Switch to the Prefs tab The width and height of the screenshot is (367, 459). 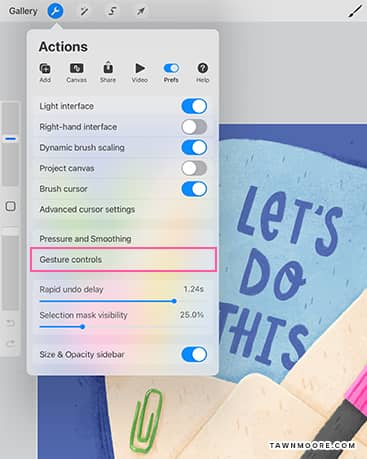point(171,72)
